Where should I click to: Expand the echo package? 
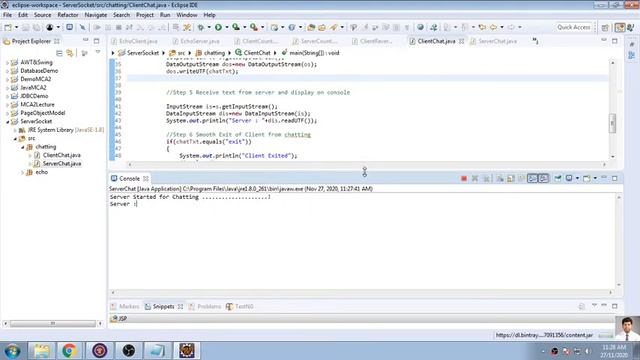point(22,173)
